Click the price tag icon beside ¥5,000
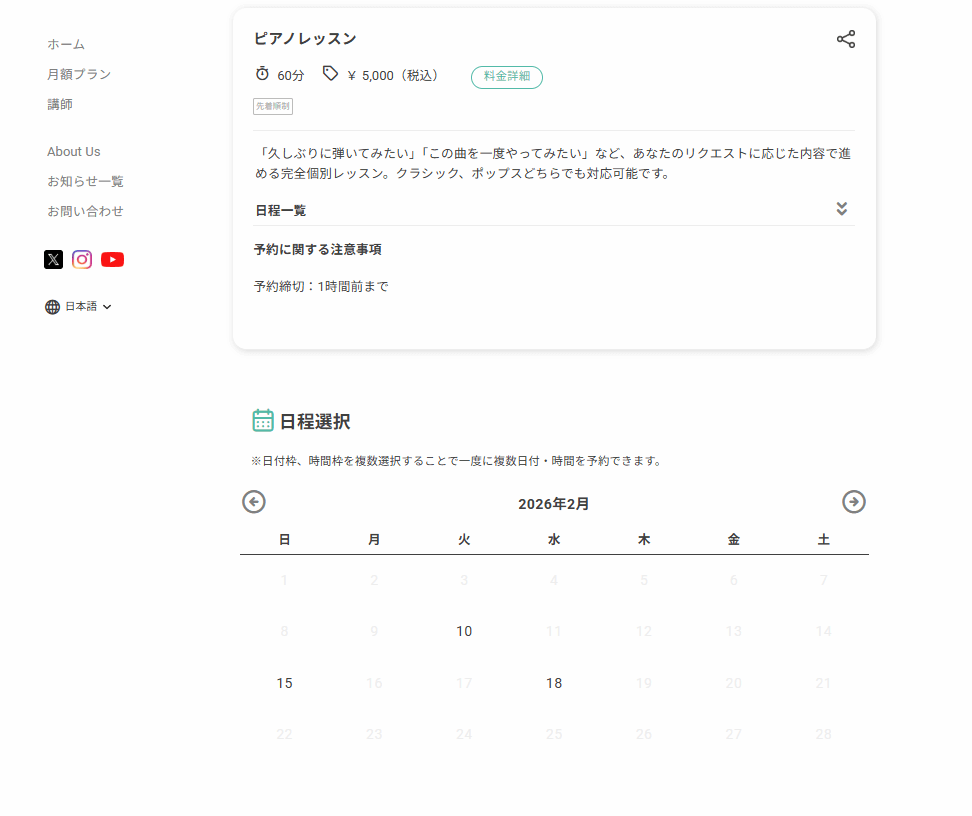 (330, 74)
